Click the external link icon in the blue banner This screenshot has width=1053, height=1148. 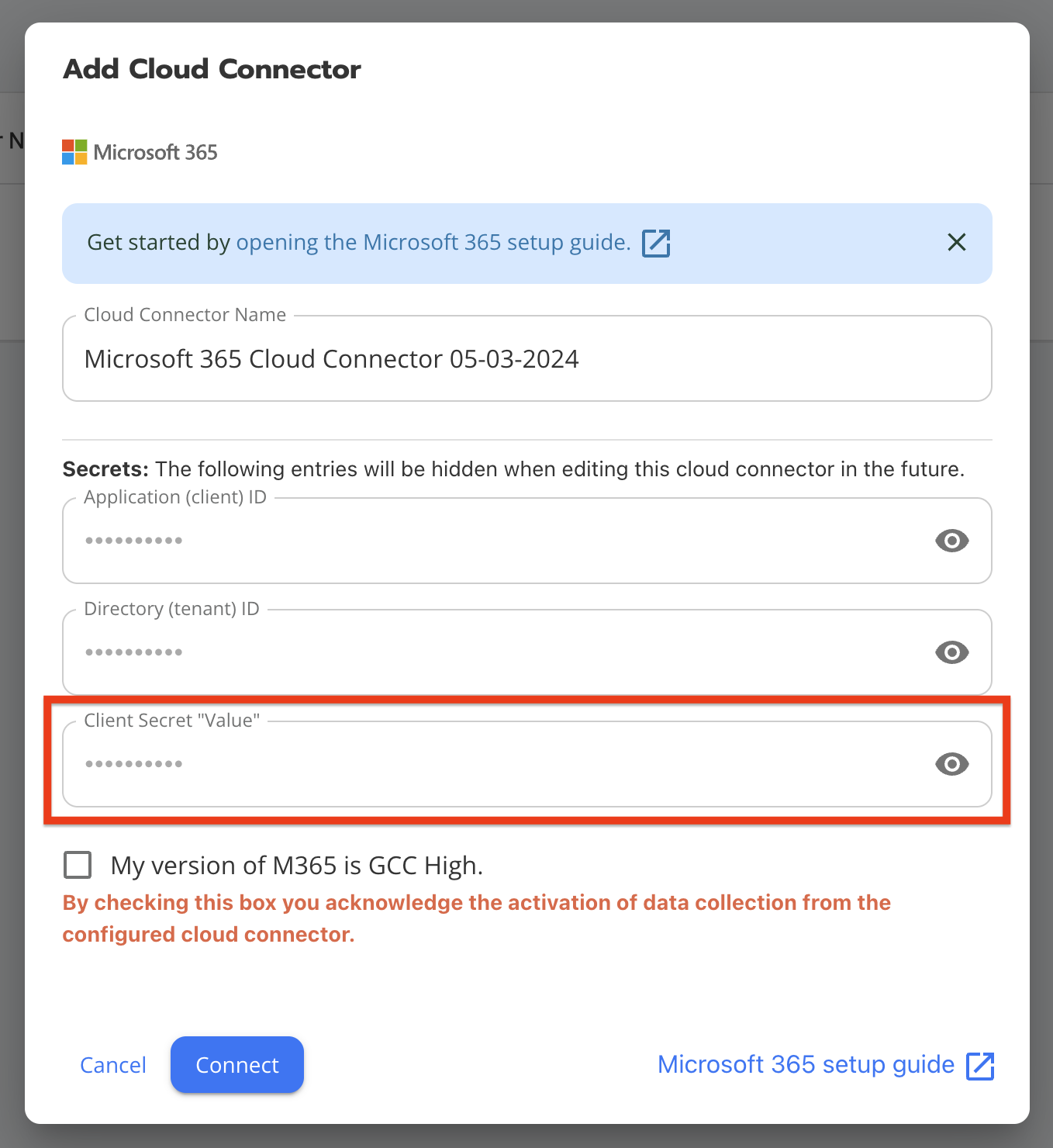coord(656,243)
